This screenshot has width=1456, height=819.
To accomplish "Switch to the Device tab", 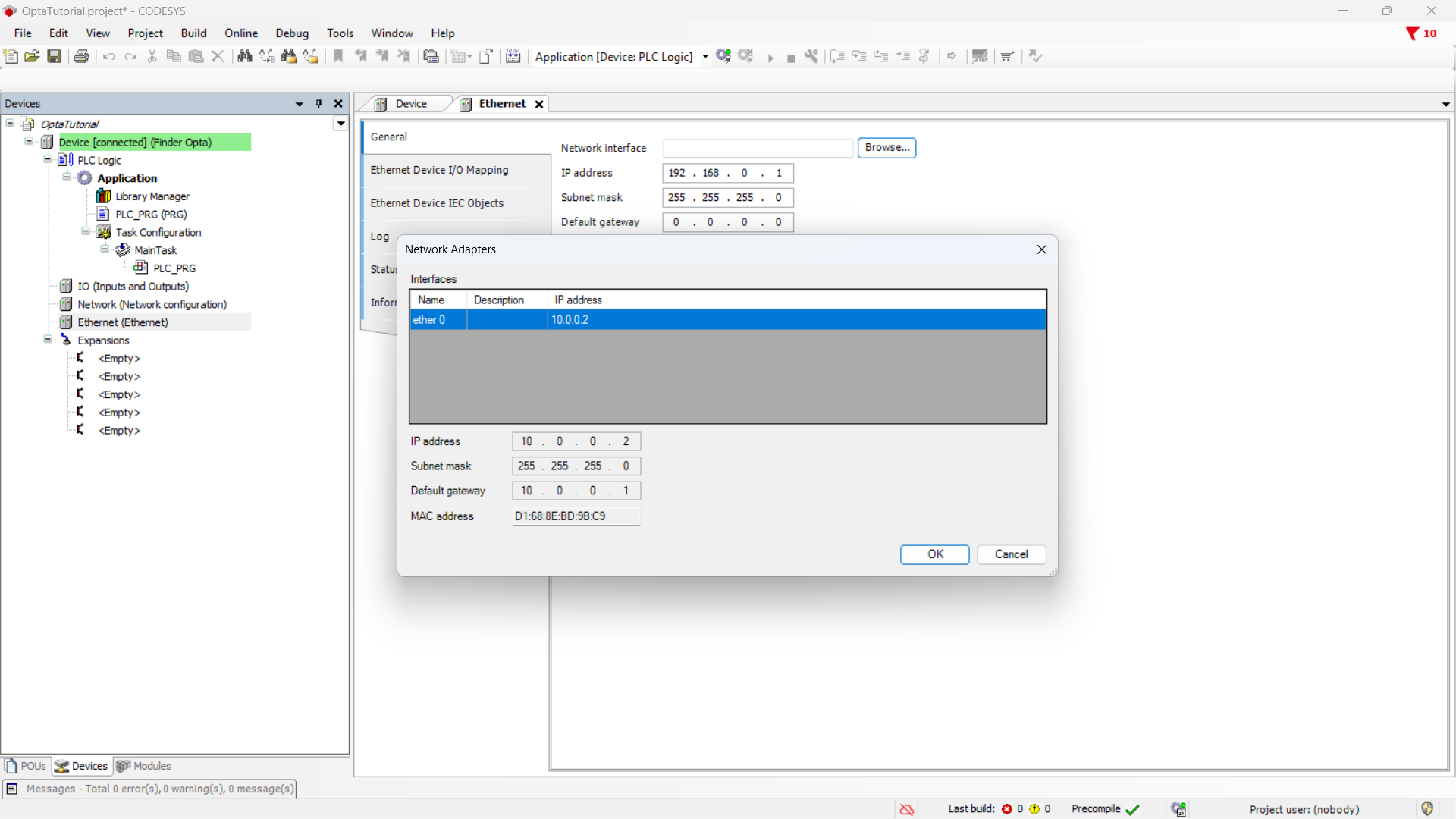I will pyautogui.click(x=410, y=104).
